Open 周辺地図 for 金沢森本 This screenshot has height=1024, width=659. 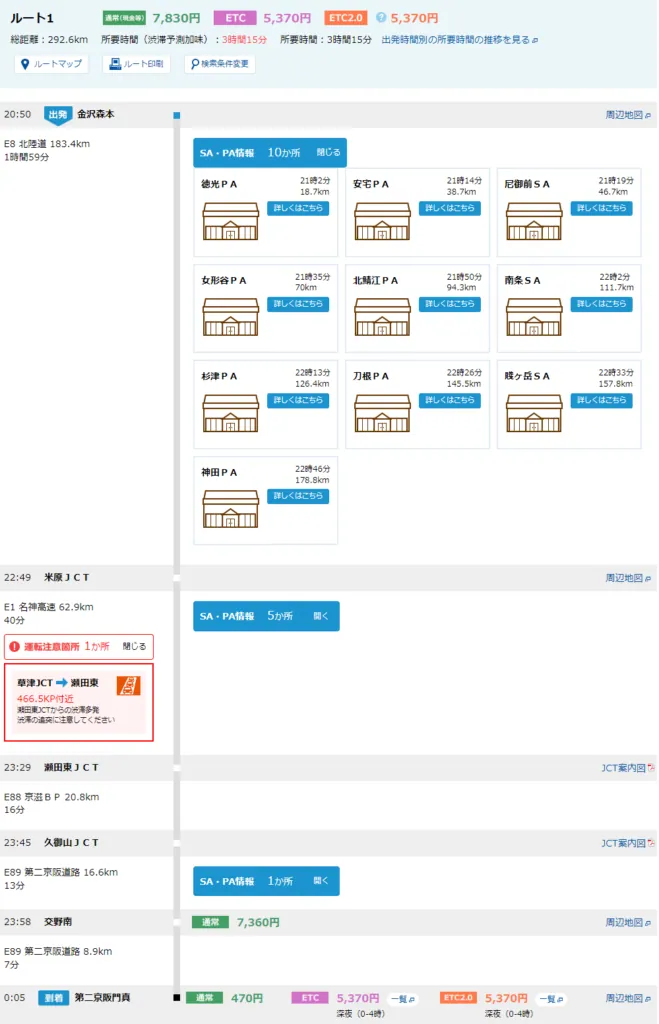[628, 115]
